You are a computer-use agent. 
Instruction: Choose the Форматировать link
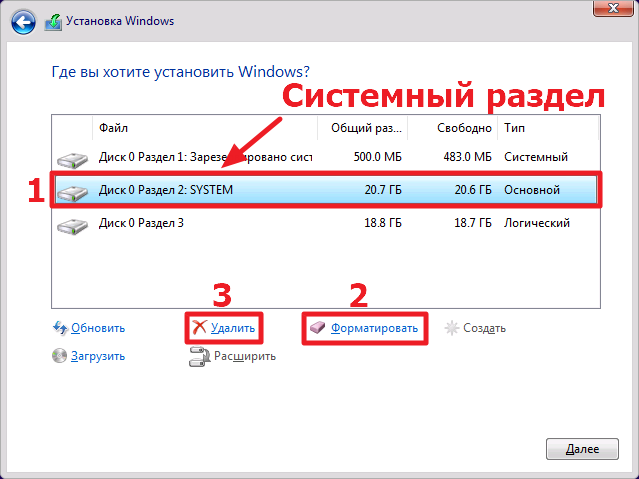pos(374,328)
